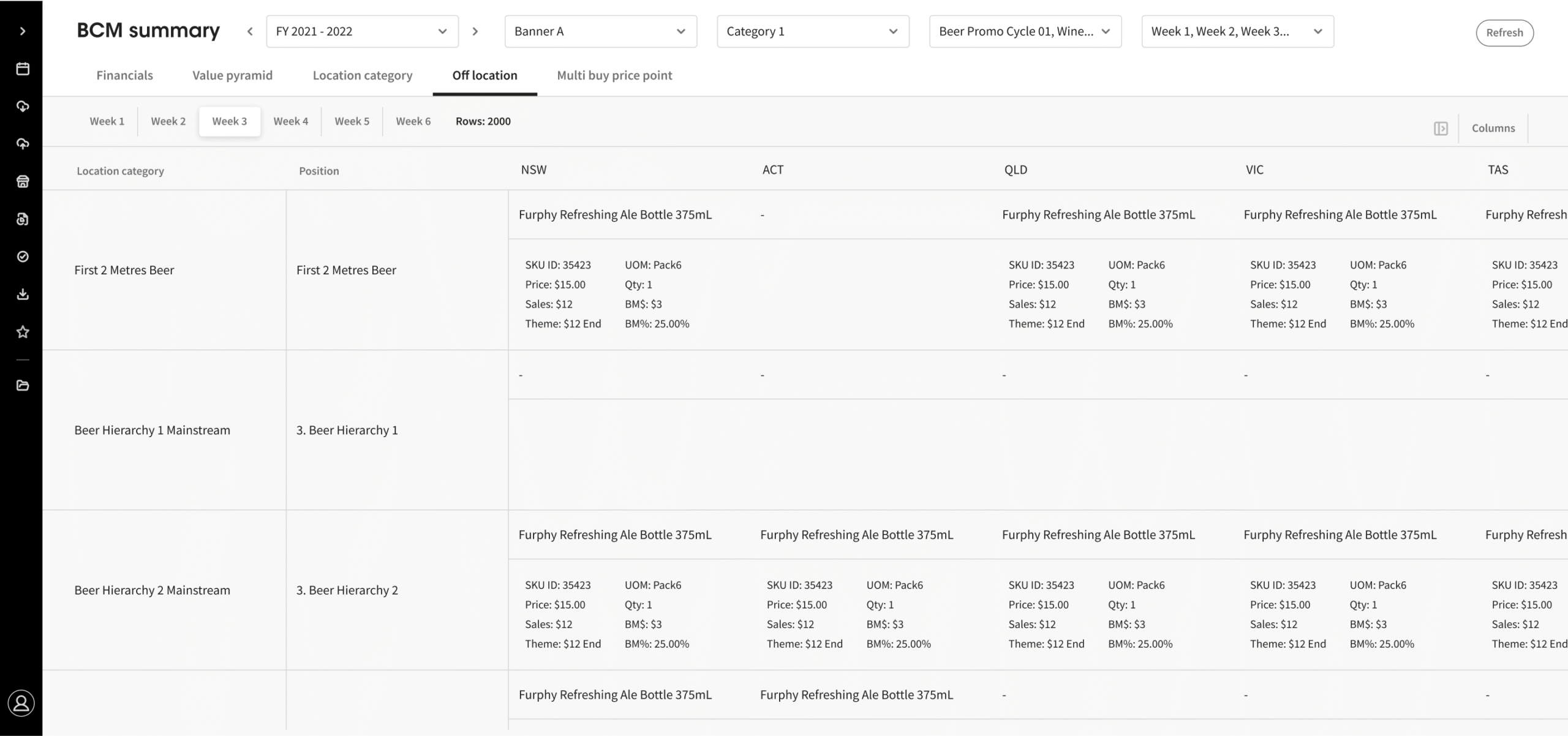Image resolution: width=1568 pixels, height=736 pixels.
Task: Select the Week 4 tab
Action: pos(290,121)
